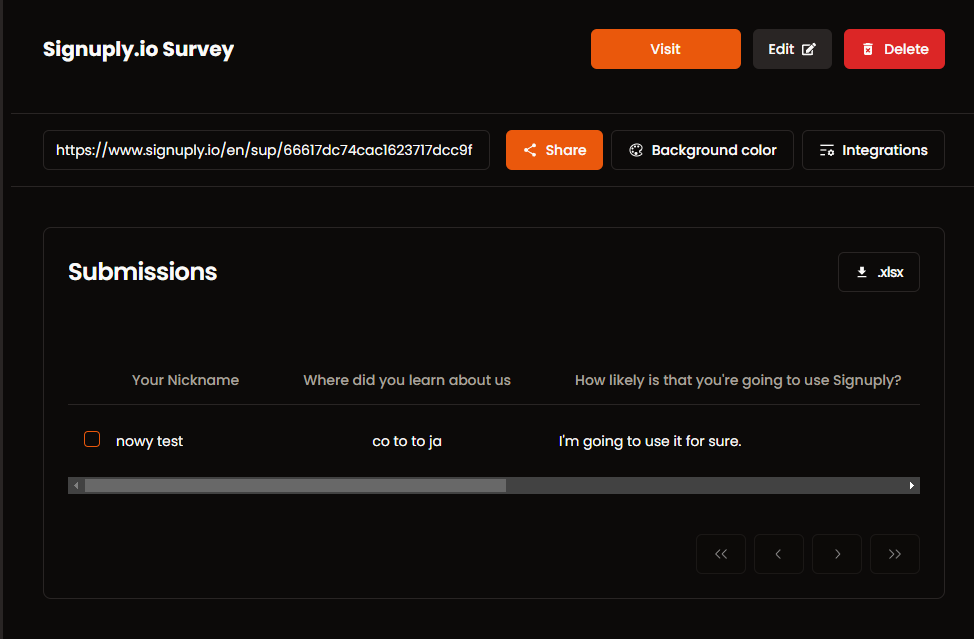
Task: Select the 'co to to ja' cell
Action: [407, 441]
